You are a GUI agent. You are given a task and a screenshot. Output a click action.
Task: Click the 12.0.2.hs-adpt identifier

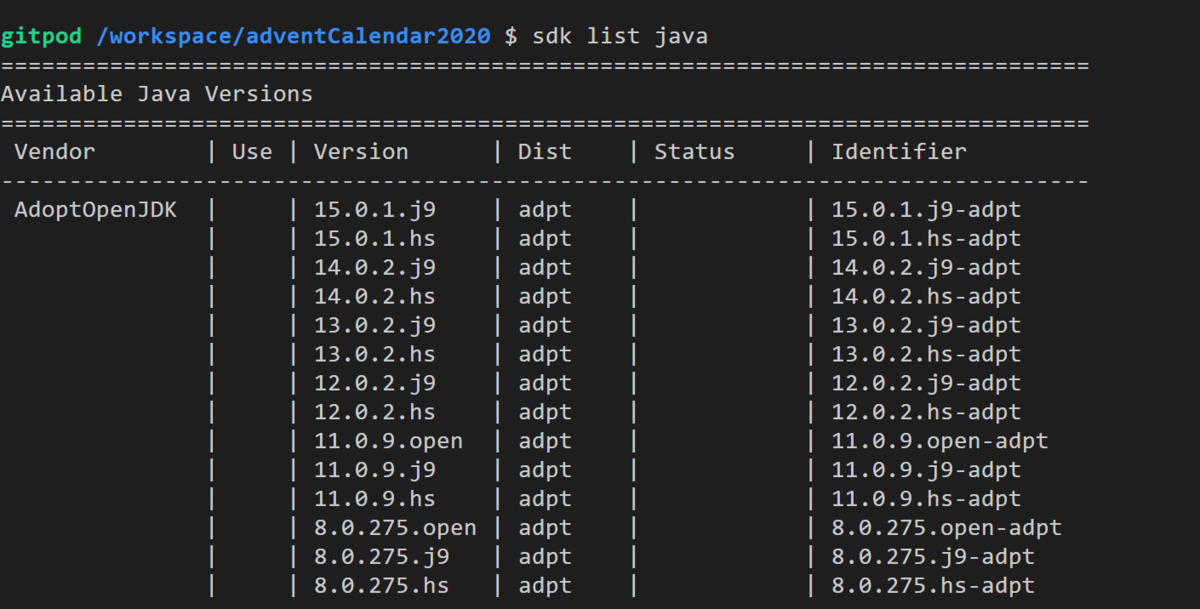point(926,413)
